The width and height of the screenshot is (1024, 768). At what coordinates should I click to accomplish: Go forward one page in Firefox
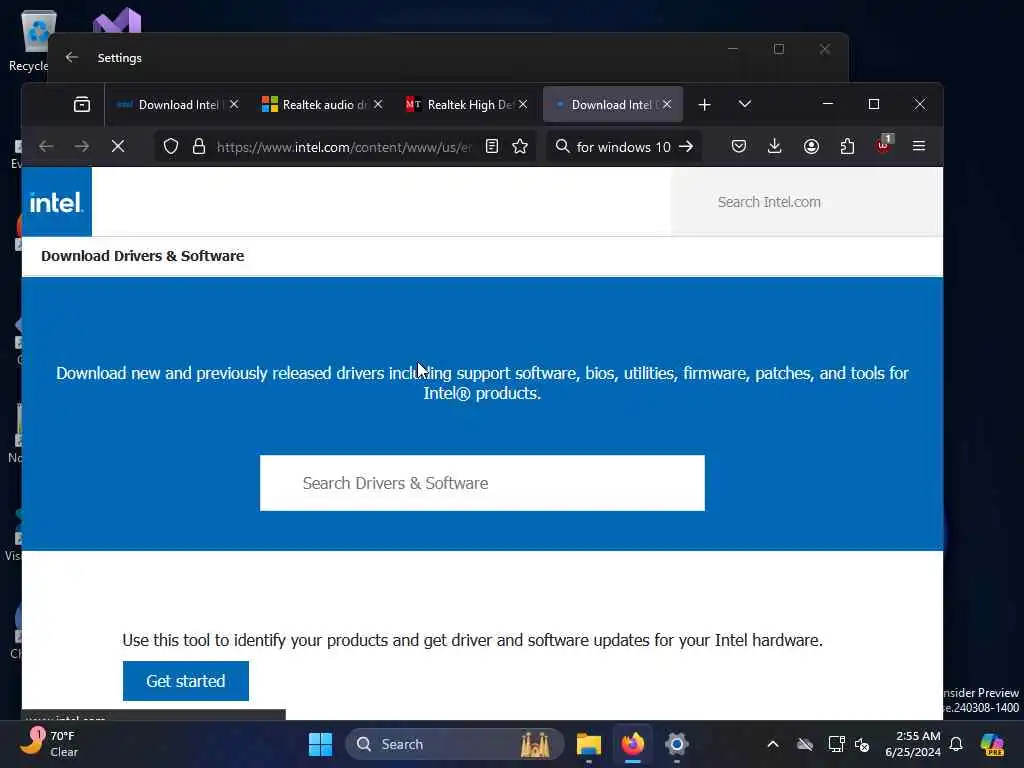82,146
